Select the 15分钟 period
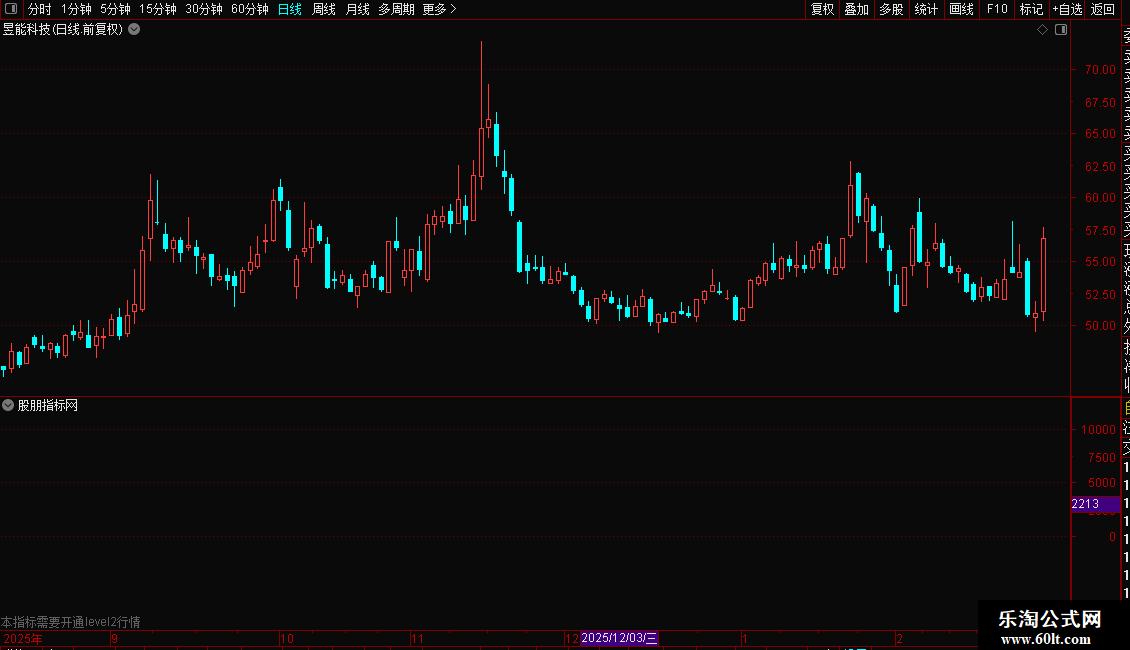The width and height of the screenshot is (1130, 650). click(158, 9)
